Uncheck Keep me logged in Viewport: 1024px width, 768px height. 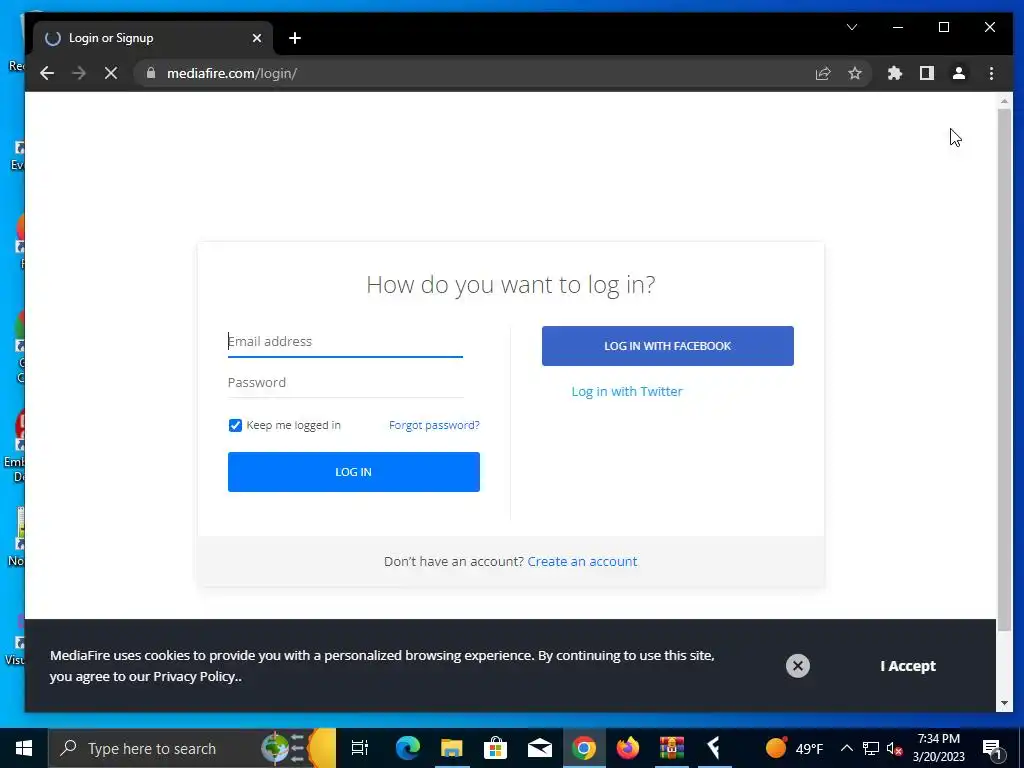coord(235,425)
